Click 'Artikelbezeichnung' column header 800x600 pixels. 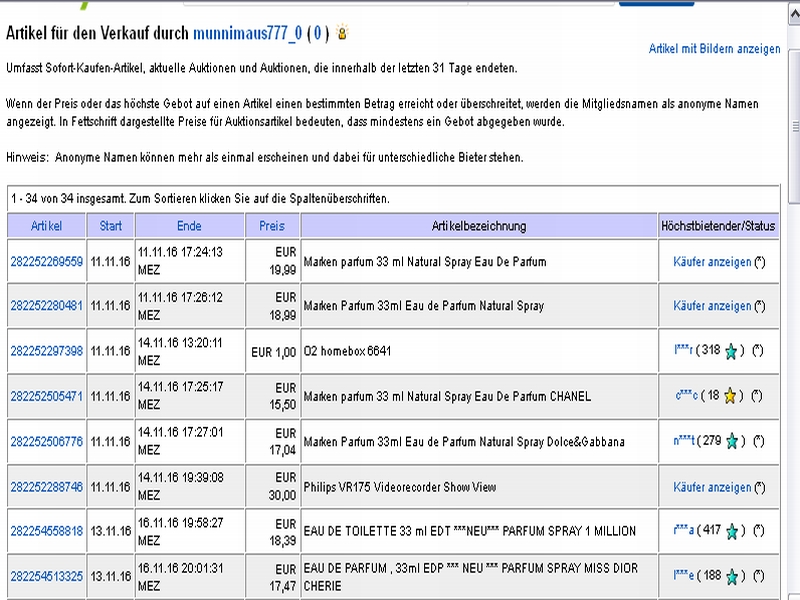tap(479, 226)
